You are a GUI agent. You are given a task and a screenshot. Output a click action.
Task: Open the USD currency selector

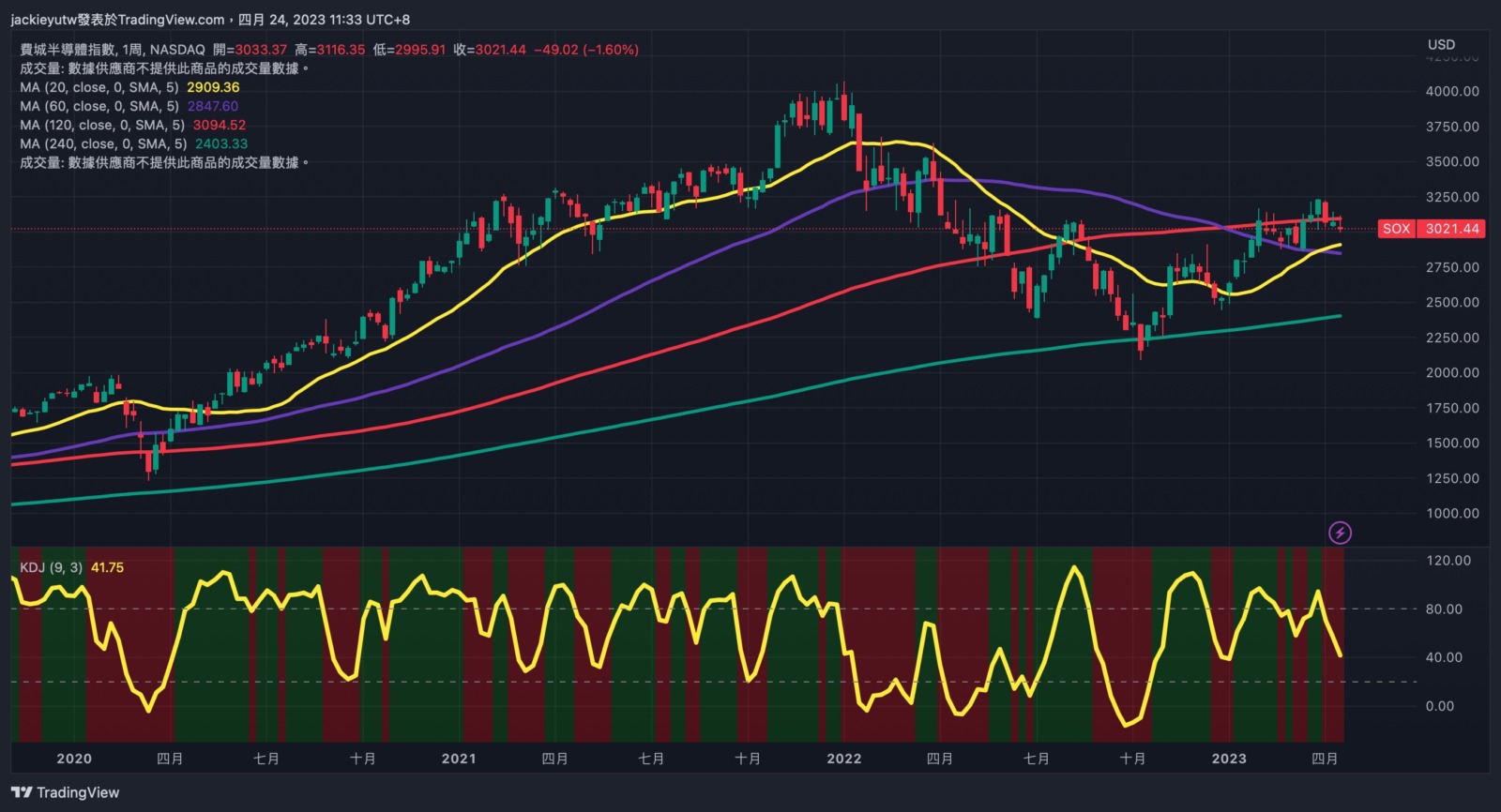click(1441, 44)
